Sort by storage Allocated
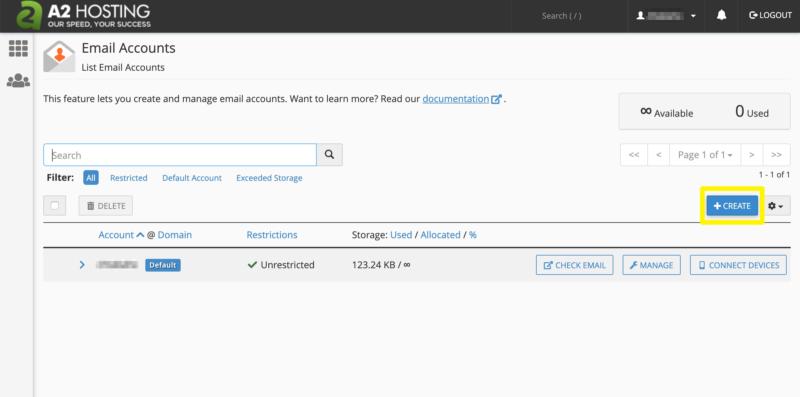The width and height of the screenshot is (800, 397). 440,235
